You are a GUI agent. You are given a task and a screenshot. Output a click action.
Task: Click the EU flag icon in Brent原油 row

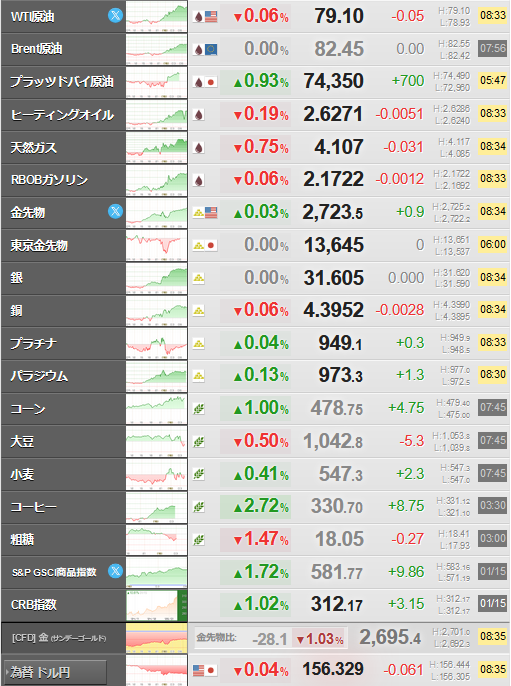[211, 49]
